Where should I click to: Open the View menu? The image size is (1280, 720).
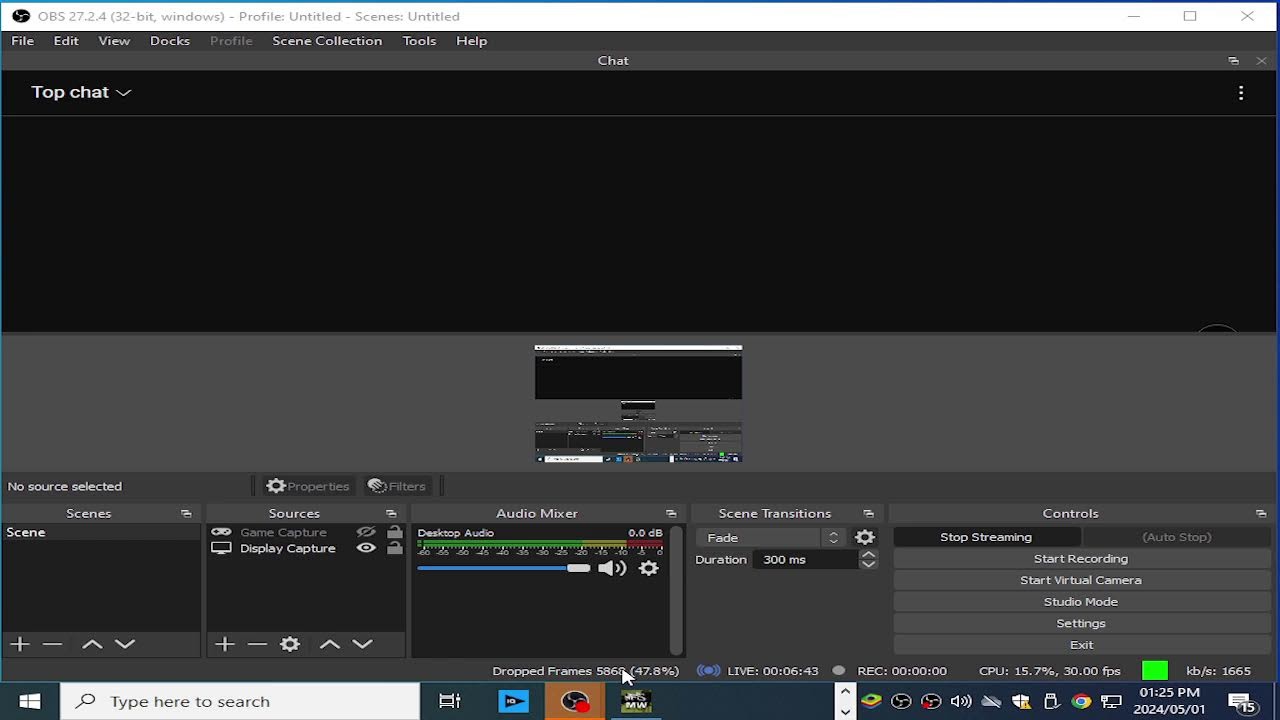[114, 41]
